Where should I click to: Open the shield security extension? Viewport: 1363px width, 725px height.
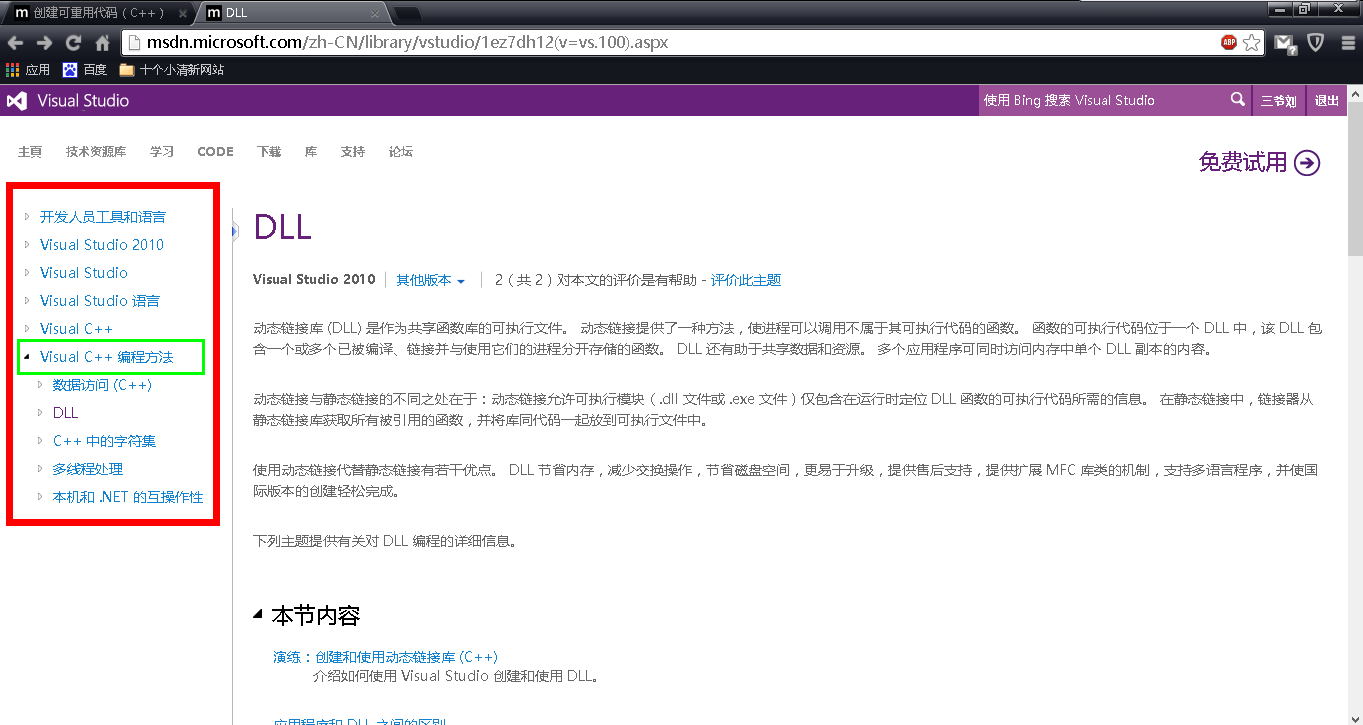point(1316,43)
